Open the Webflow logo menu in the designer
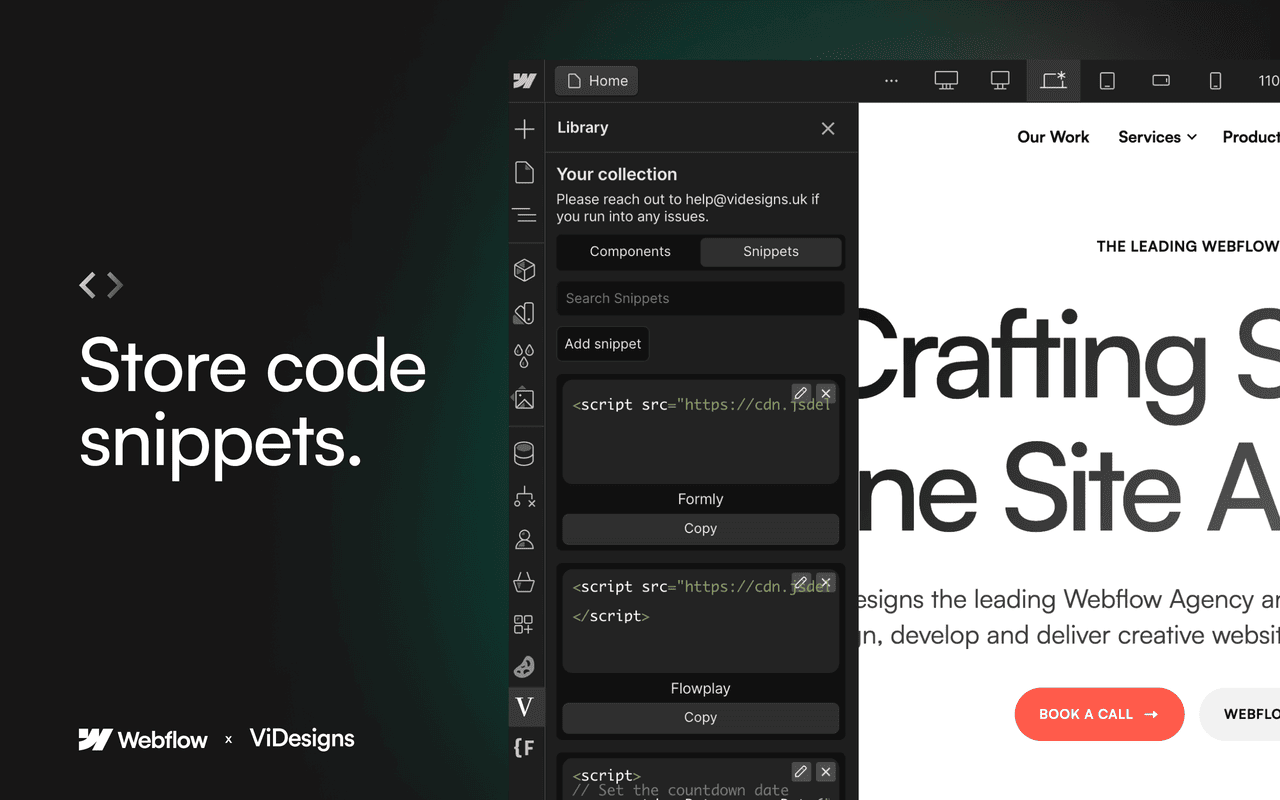The height and width of the screenshot is (800, 1280). (525, 81)
